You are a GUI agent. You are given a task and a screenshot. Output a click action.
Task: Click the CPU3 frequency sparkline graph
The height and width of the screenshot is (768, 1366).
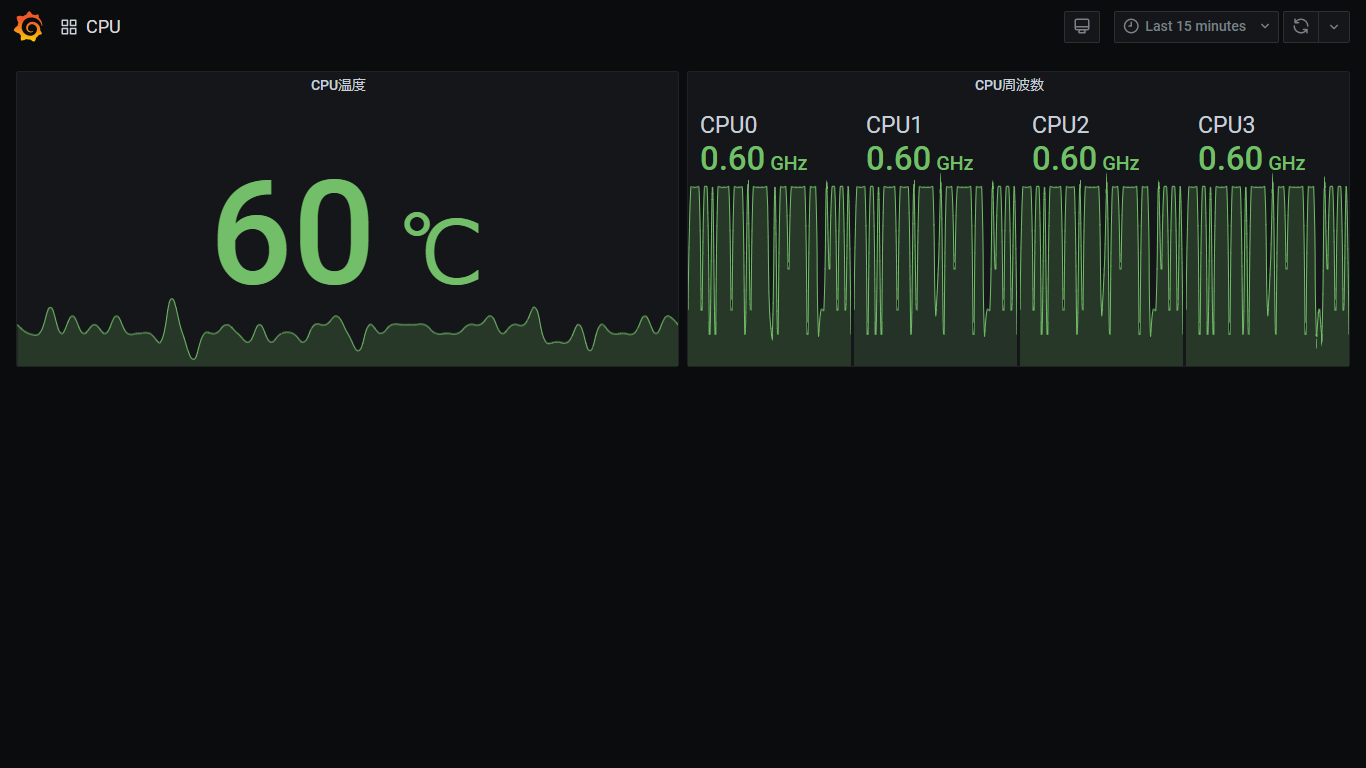click(x=1267, y=270)
